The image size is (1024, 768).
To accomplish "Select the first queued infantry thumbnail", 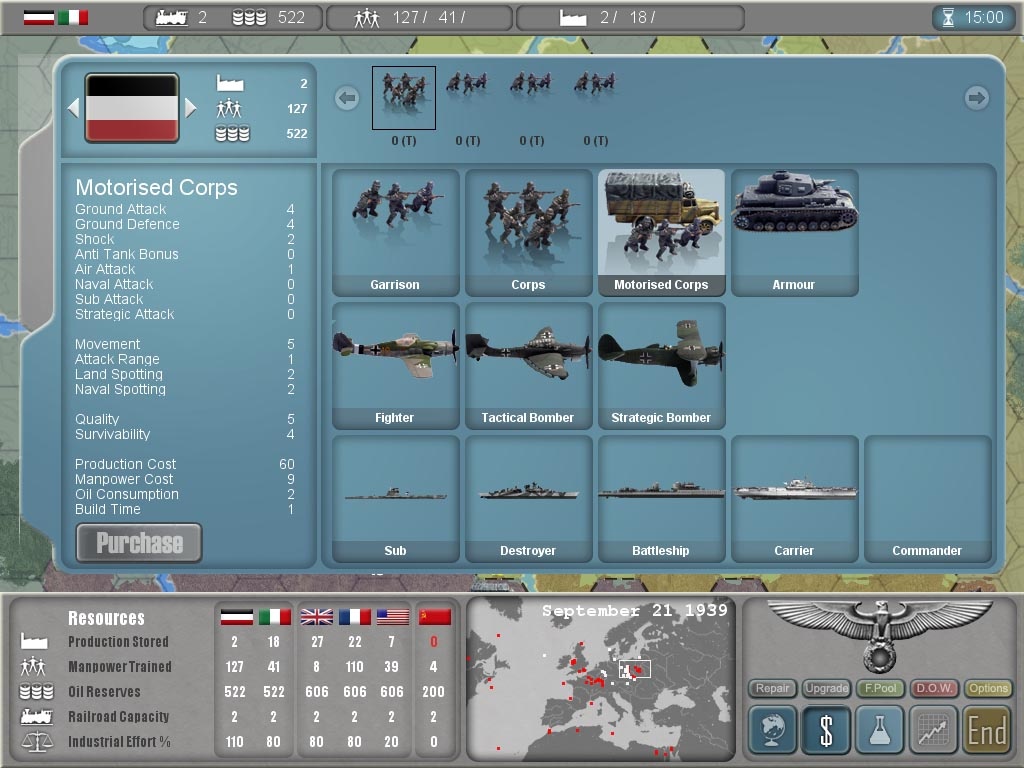I will [x=403, y=97].
